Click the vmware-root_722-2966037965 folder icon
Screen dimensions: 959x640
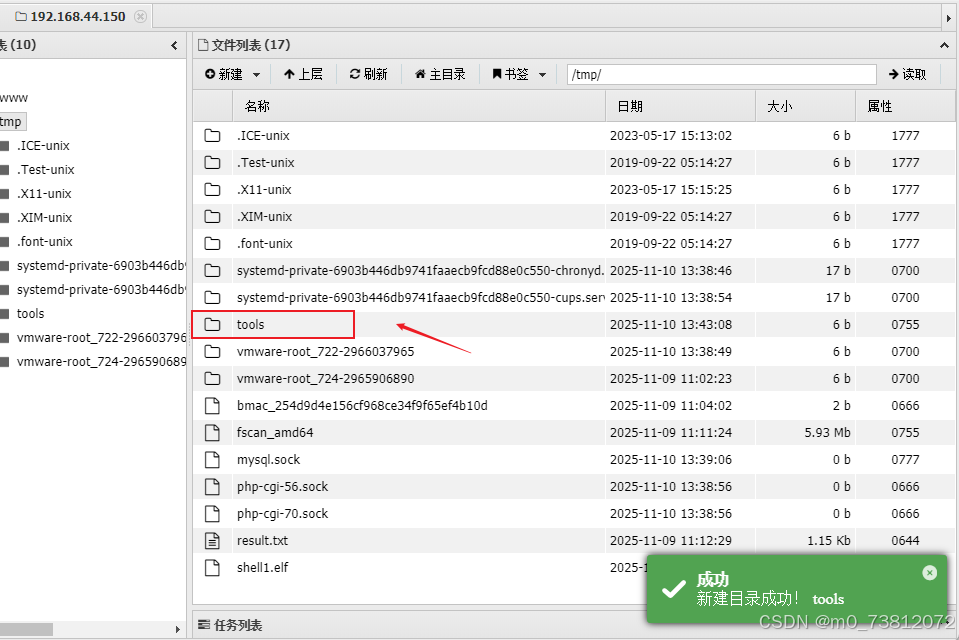(212, 351)
